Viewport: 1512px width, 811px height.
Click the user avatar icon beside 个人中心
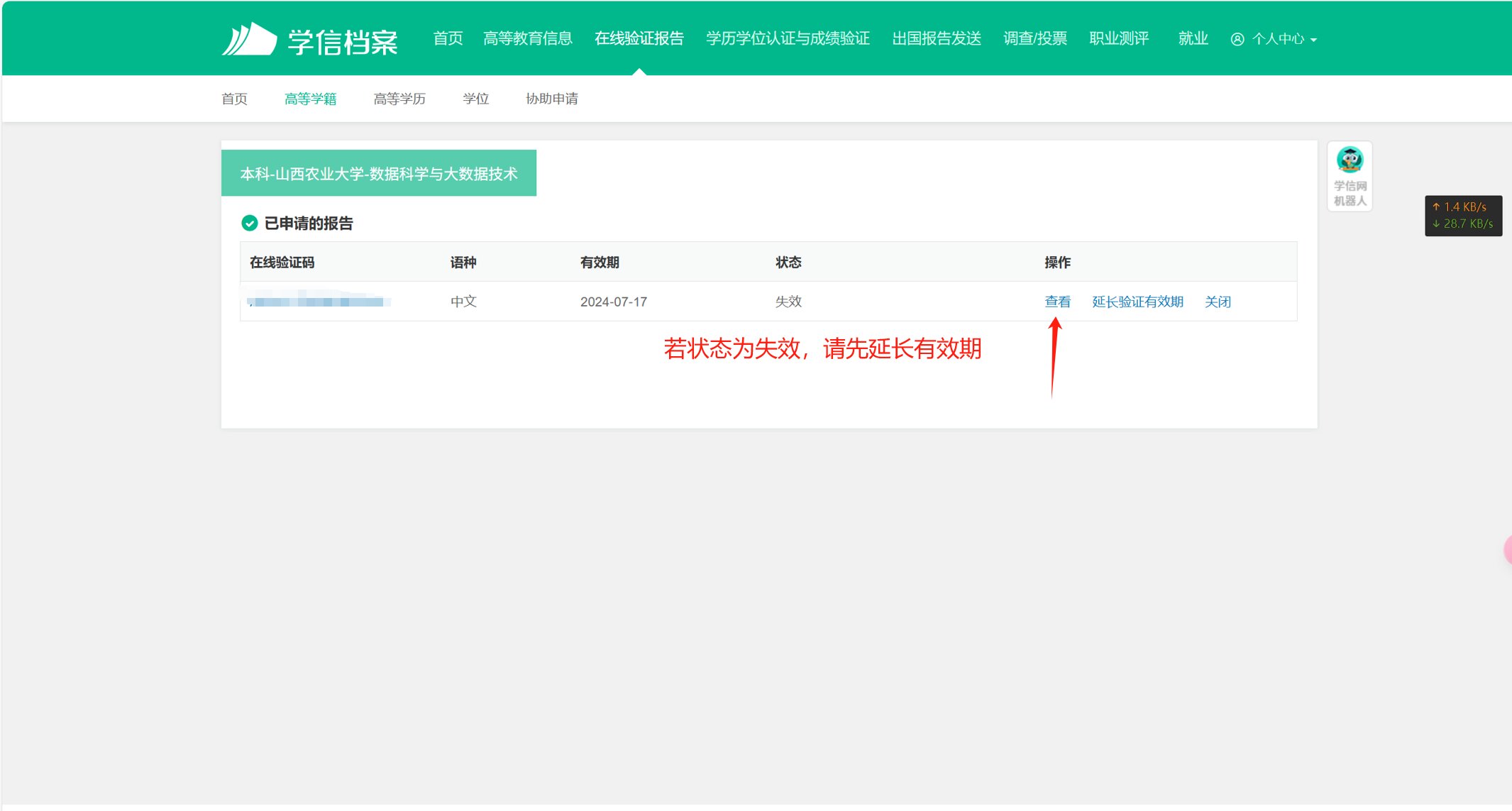pyautogui.click(x=1237, y=39)
